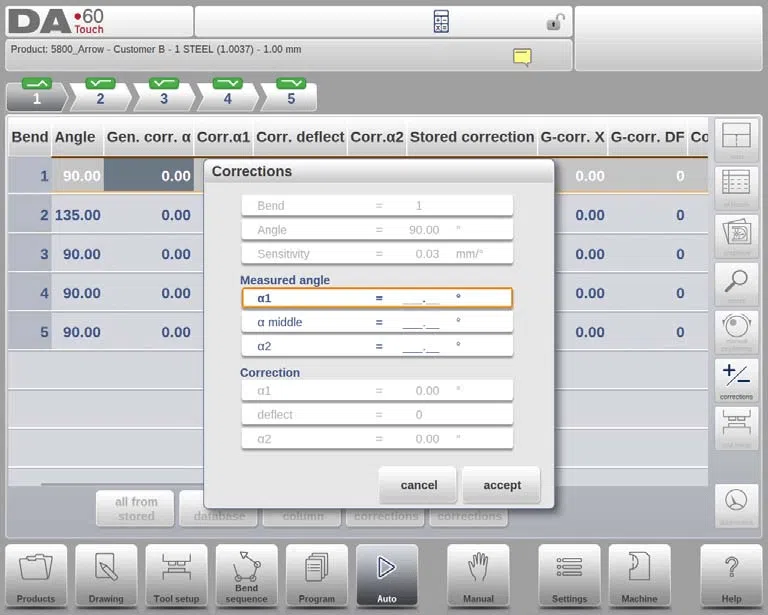Select the magnifier macro view icon
Viewport: 768px width, 615px height.
click(736, 284)
